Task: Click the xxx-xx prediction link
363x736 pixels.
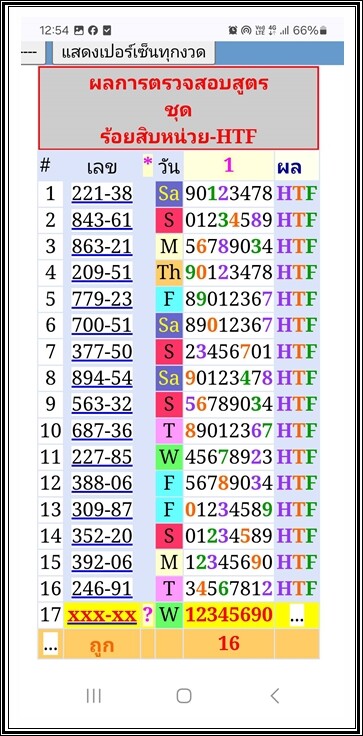Action: pyautogui.click(x=102, y=615)
